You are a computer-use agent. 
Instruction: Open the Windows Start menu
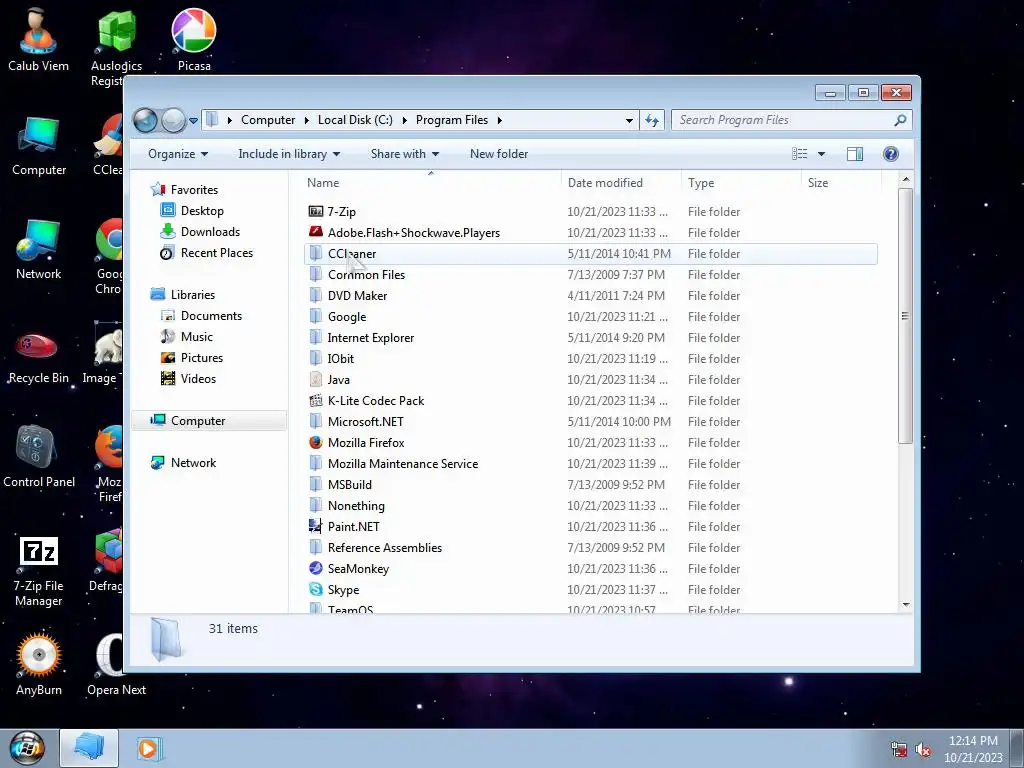(x=27, y=748)
